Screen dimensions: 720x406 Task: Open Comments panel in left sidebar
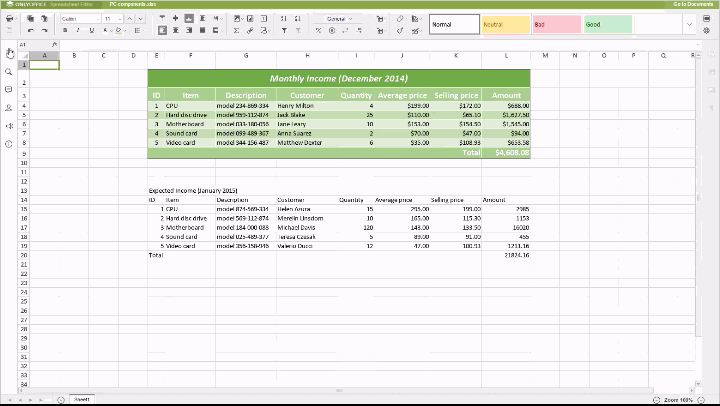[8, 90]
